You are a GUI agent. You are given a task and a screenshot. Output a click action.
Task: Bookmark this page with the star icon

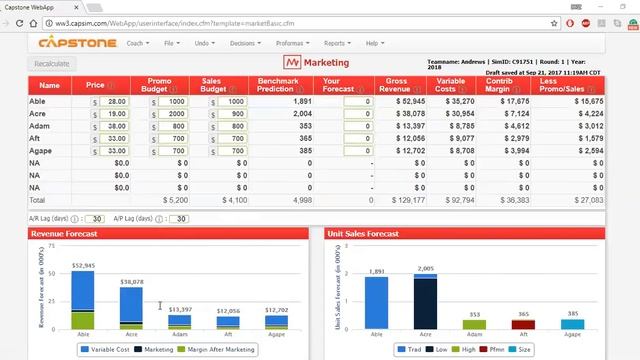point(554,23)
